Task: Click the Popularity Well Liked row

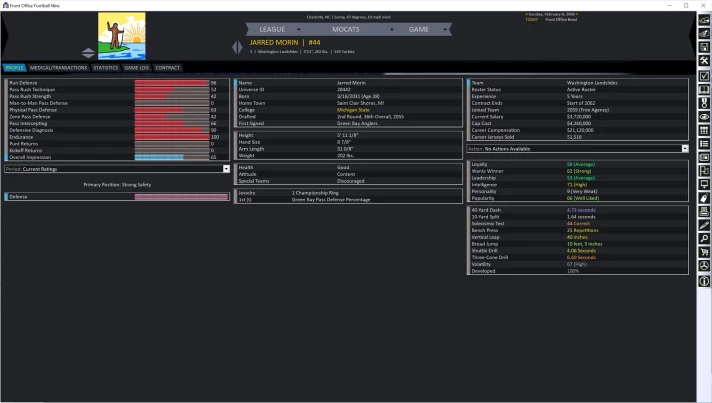Action: point(578,198)
